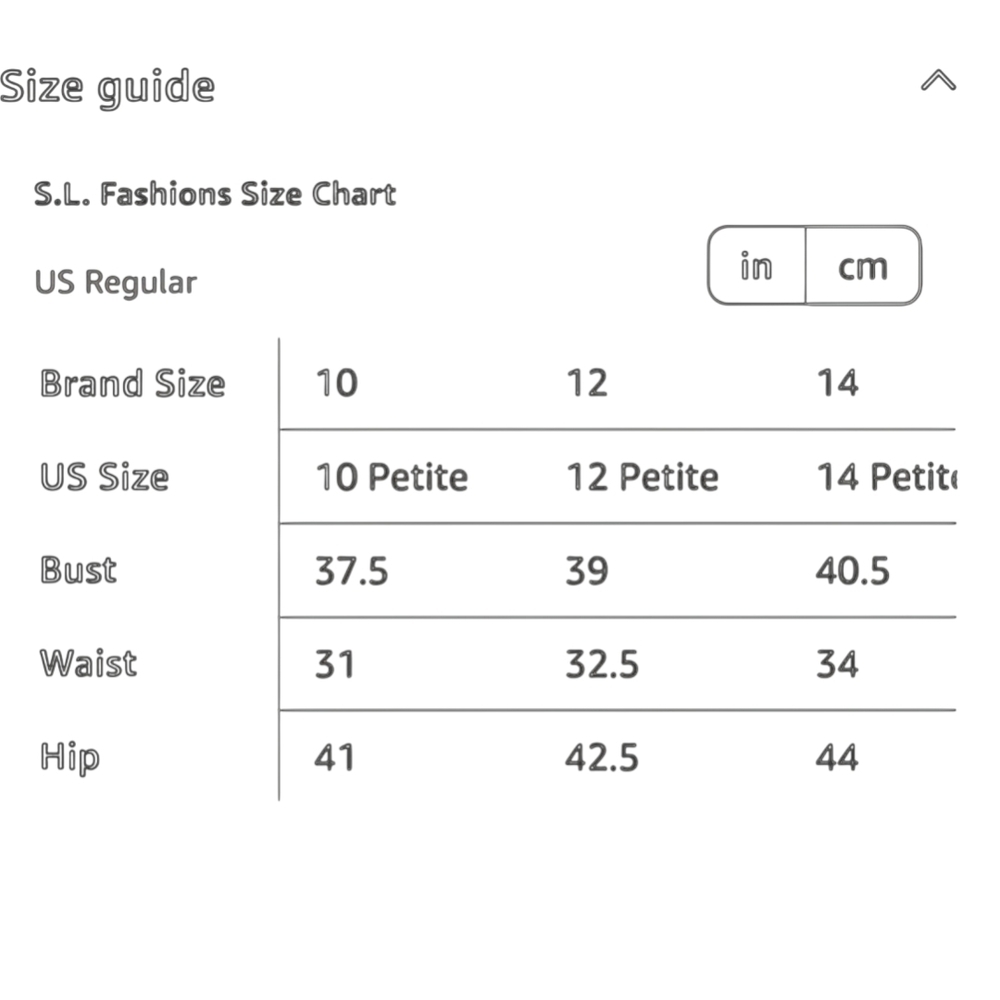1000x1000 pixels.
Task: Switch units to cm
Action: coord(863,265)
